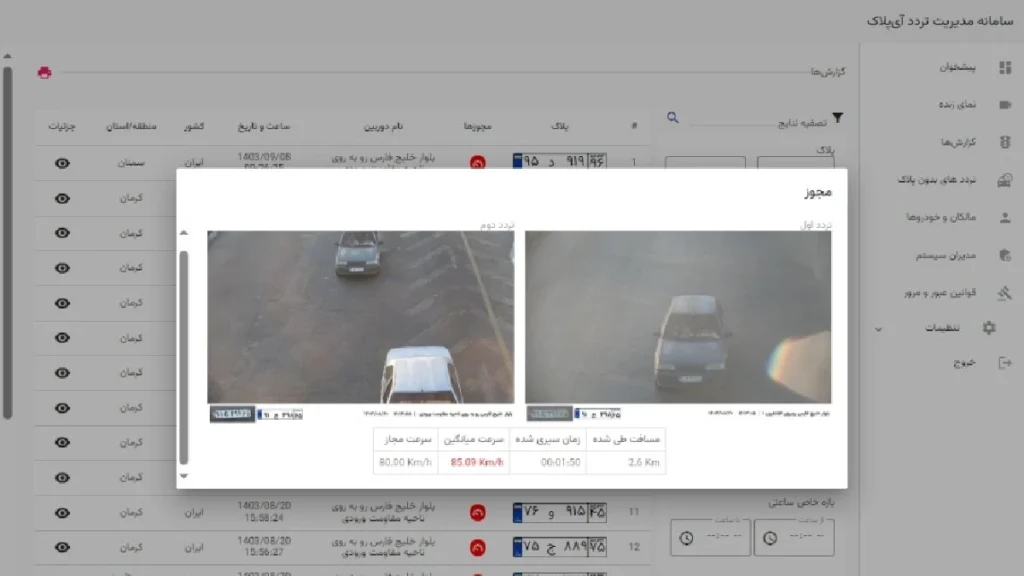
Task: Open the dashboard grid icon in sidebar
Action: click(x=1004, y=67)
